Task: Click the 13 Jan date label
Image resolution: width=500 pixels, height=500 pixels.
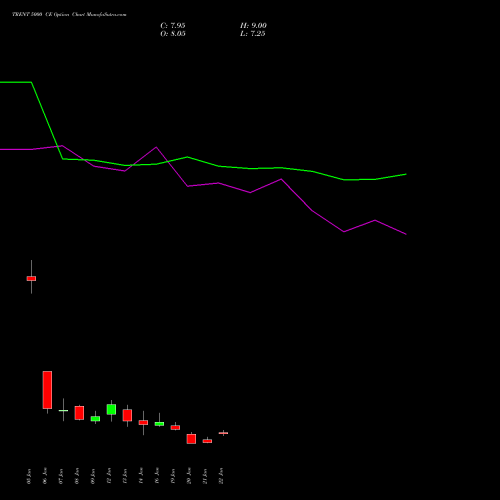Action: (125, 476)
